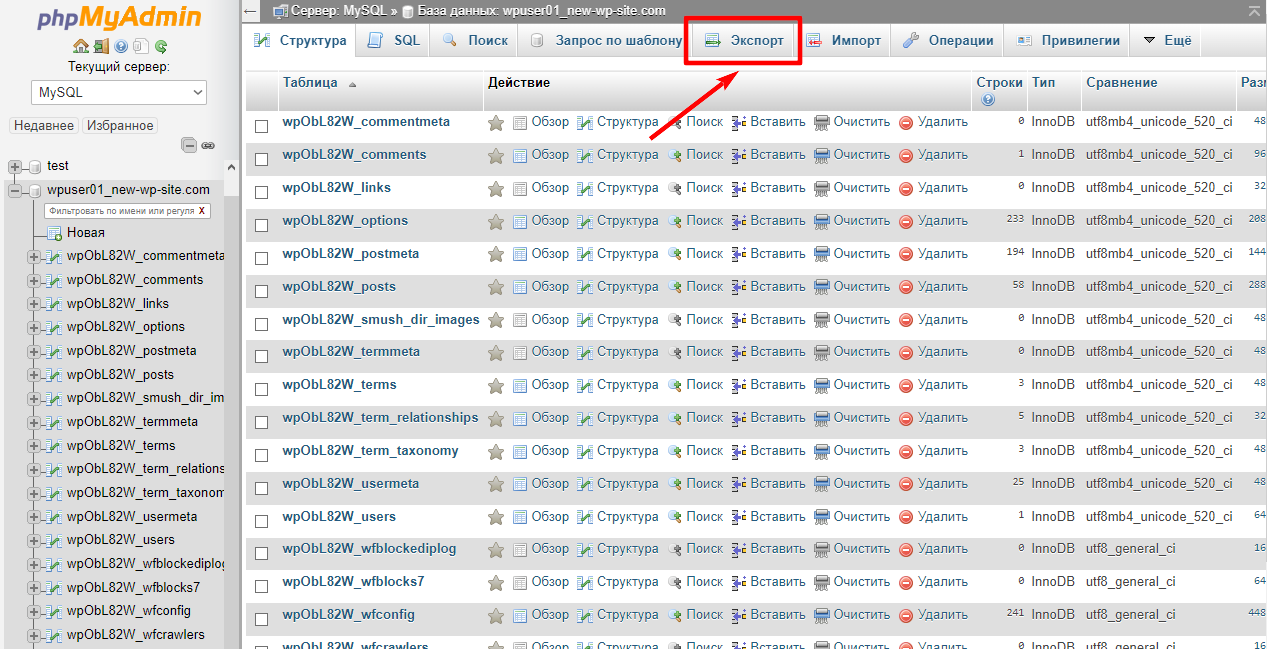Open the current server MySQL dropdown

[119, 93]
